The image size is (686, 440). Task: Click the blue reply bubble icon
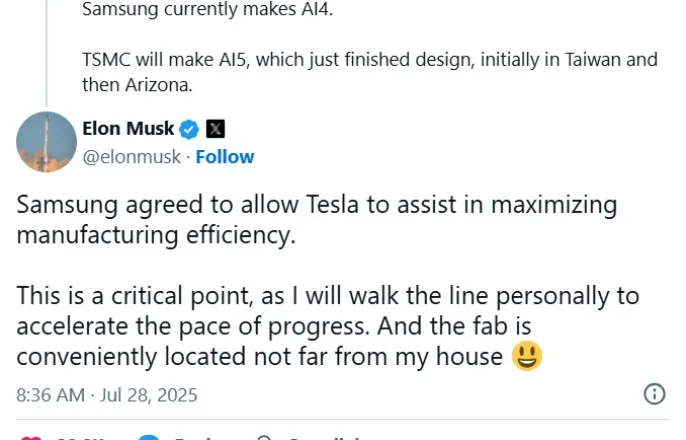(149, 437)
